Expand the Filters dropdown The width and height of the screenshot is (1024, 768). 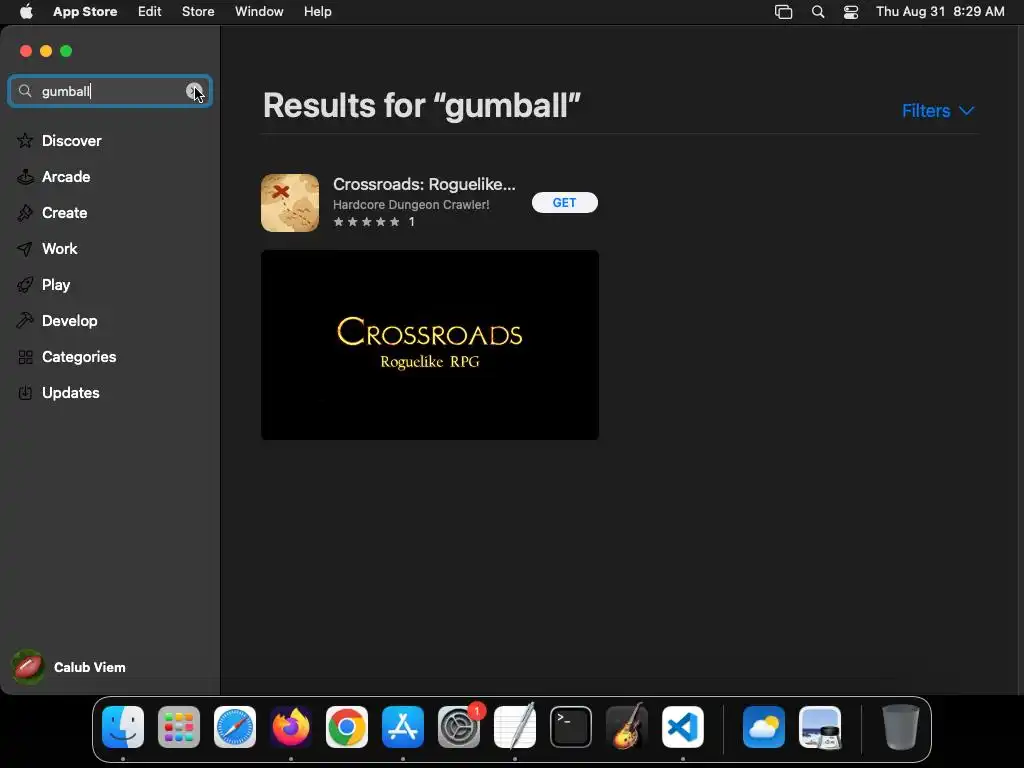coord(938,111)
